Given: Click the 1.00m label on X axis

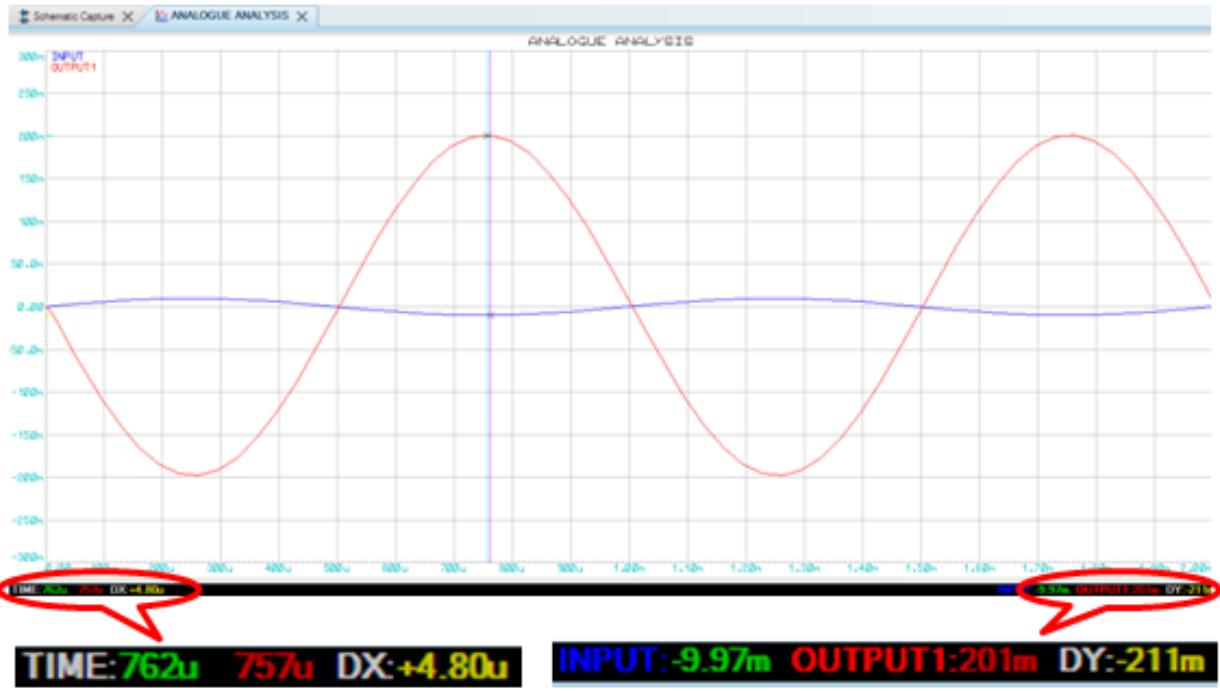Looking at the screenshot, I should point(630,567).
